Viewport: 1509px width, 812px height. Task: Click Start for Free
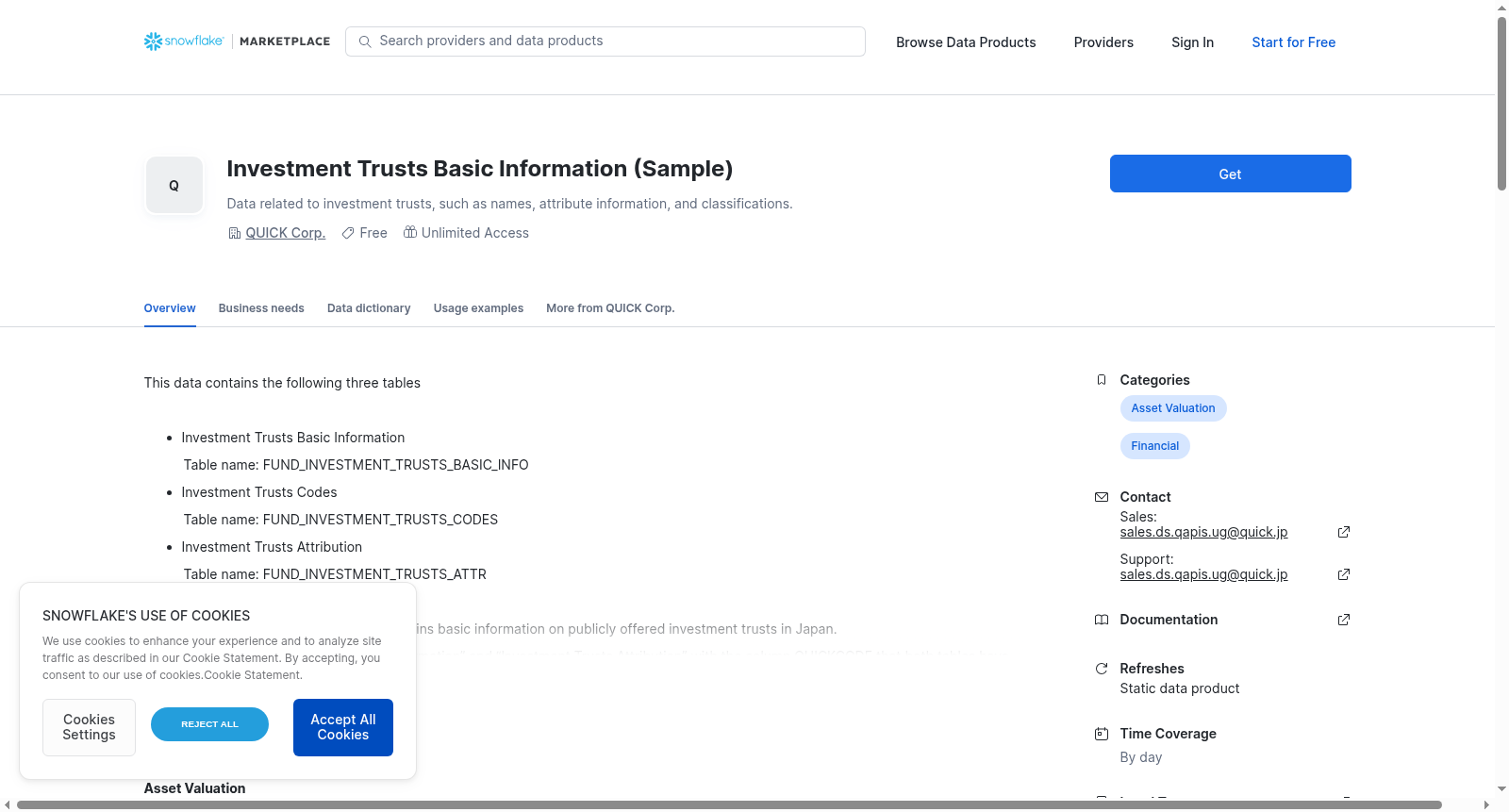(1293, 42)
